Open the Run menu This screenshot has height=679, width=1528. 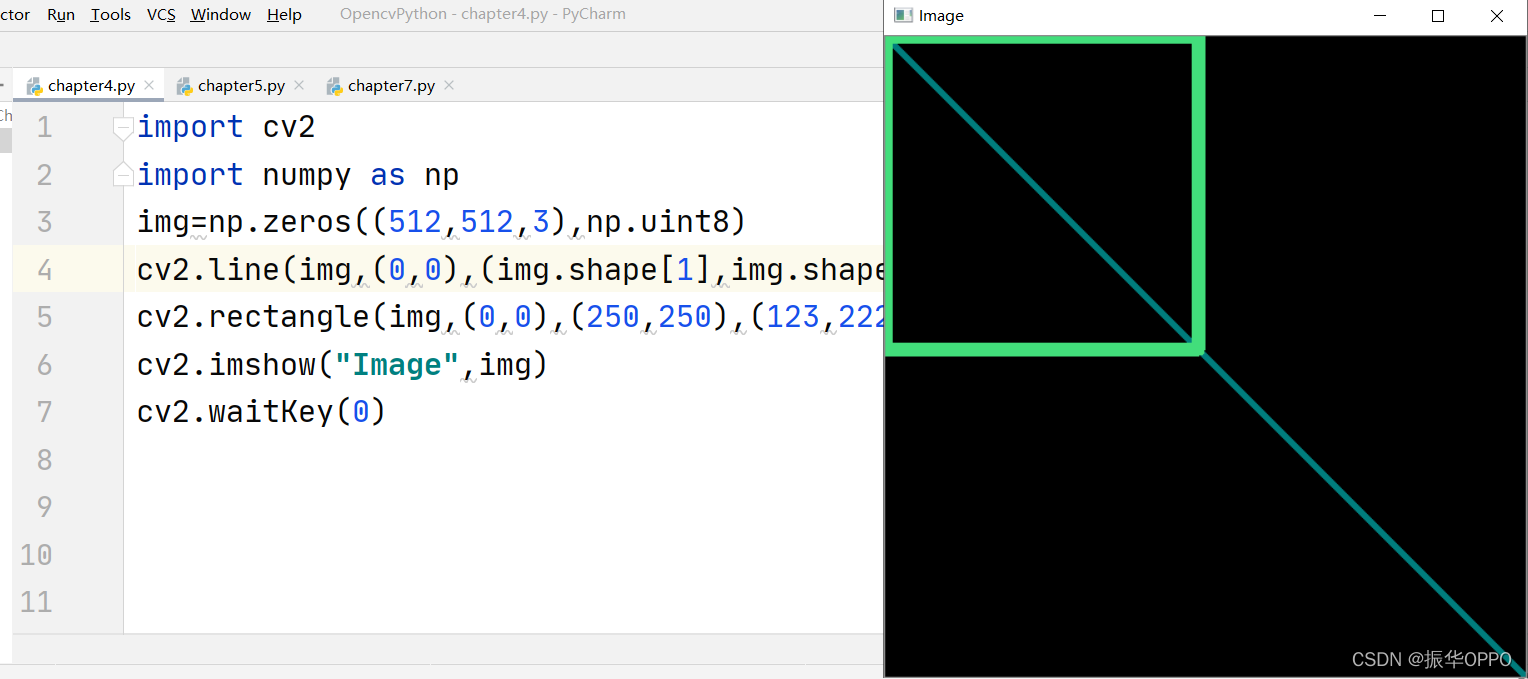coord(61,15)
